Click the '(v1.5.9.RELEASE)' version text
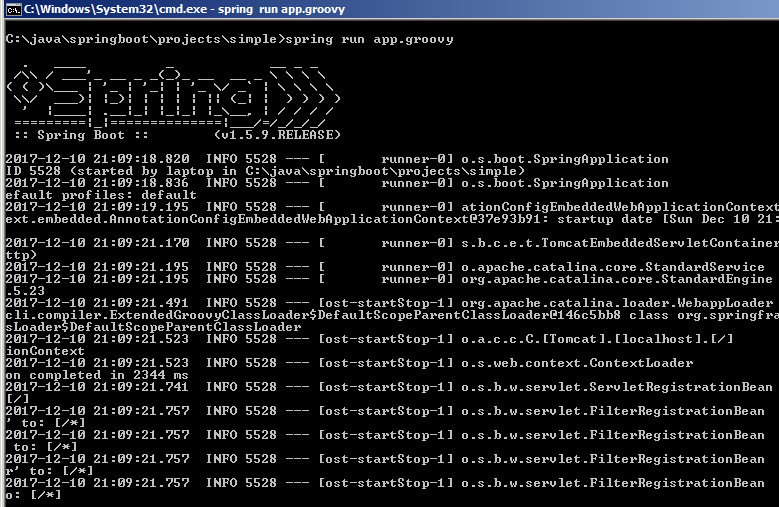This screenshot has height=507, width=779. point(278,135)
